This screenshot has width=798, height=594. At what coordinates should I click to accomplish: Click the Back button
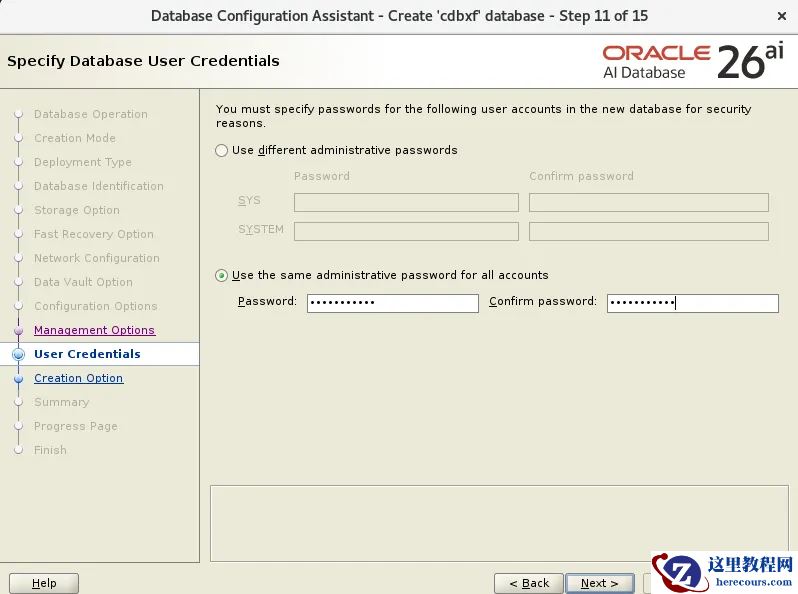point(529,583)
